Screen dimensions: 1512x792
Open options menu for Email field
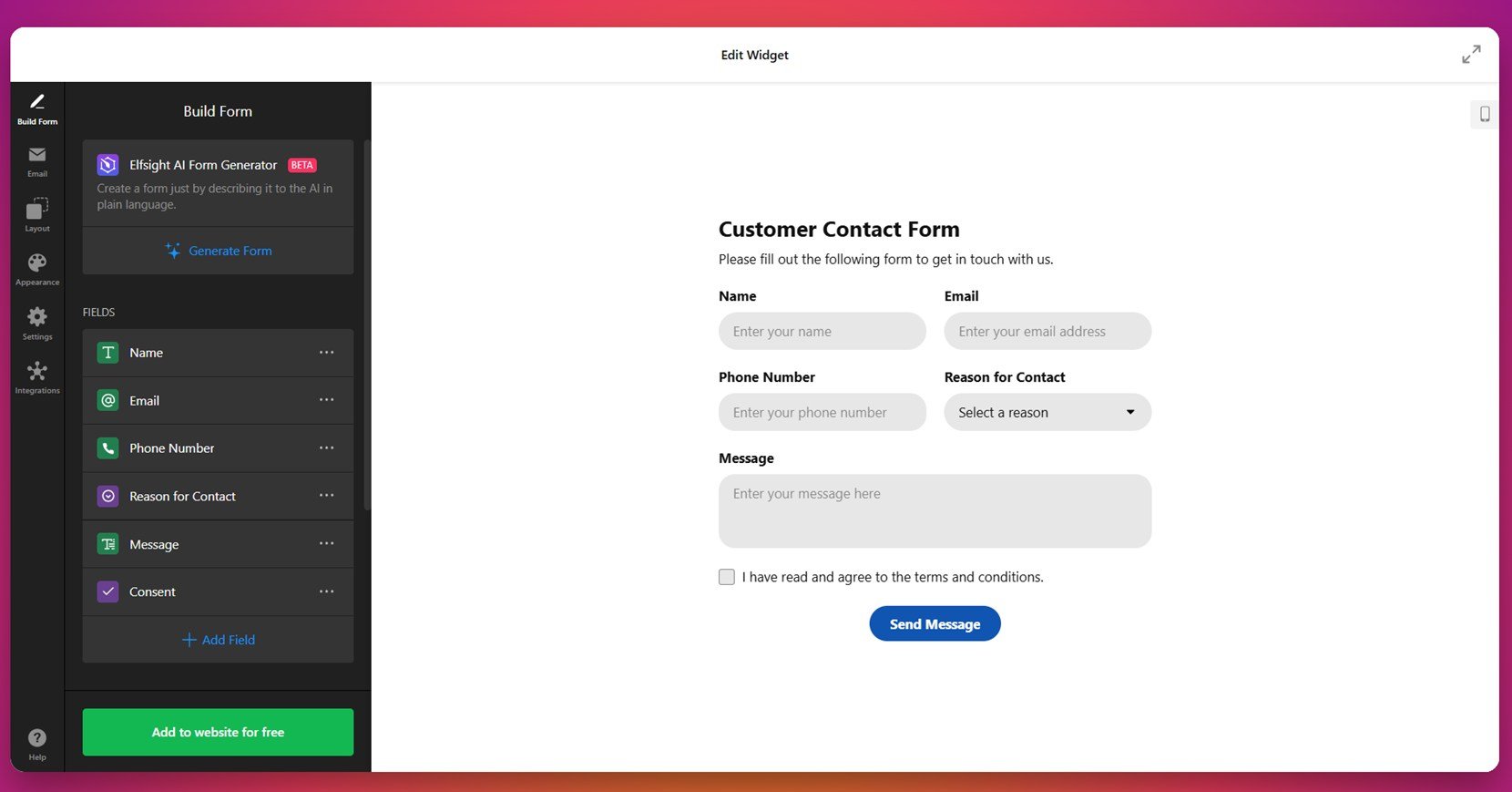pyautogui.click(x=327, y=400)
